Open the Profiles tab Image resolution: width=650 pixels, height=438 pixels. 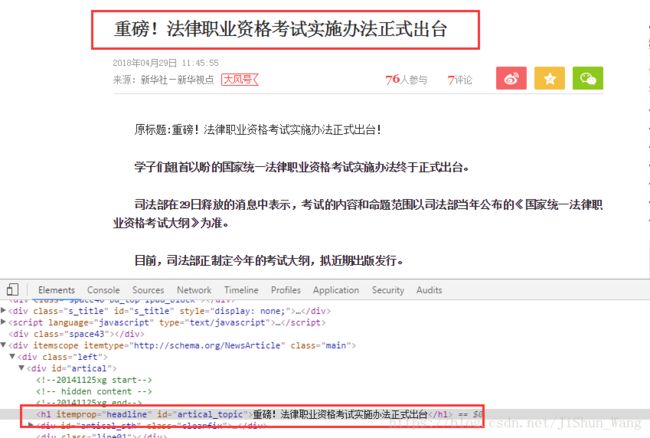tap(286, 290)
